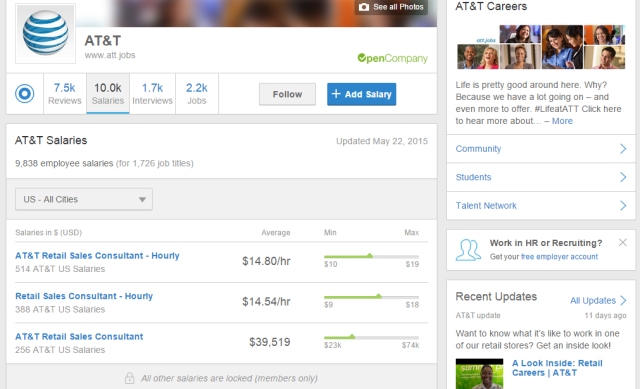640x389 pixels.
Task: Open AT&T Retail Sales Consultant - Hourly link
Action: click(97, 256)
